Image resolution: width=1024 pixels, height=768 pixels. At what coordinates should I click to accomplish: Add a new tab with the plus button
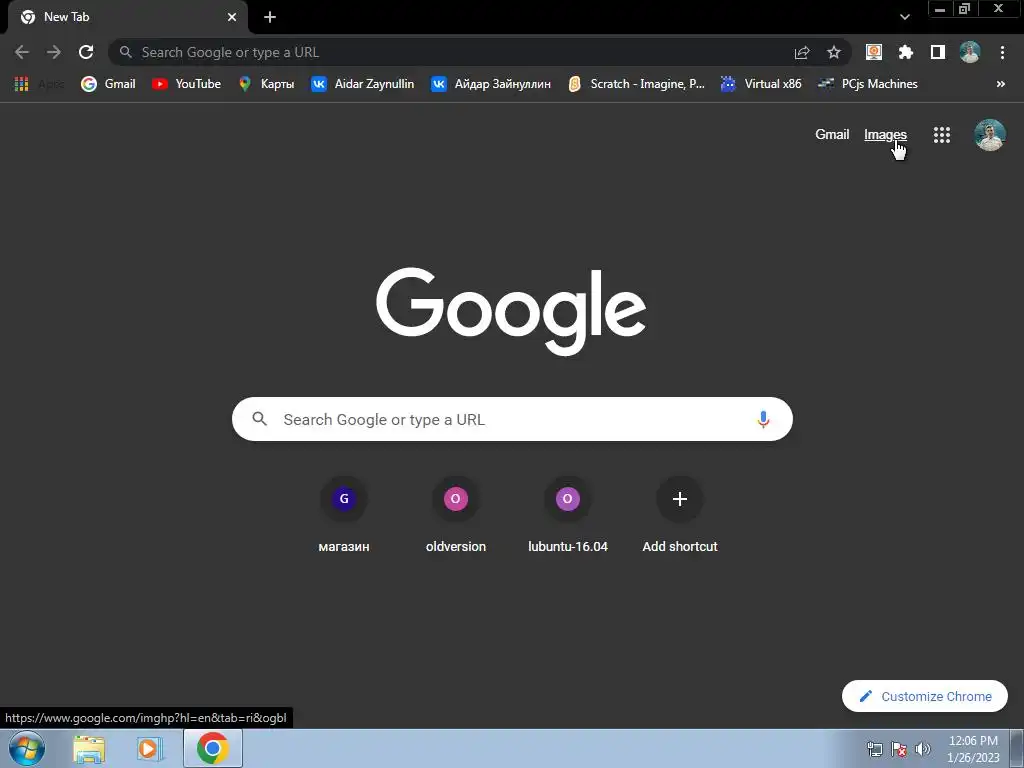click(270, 17)
